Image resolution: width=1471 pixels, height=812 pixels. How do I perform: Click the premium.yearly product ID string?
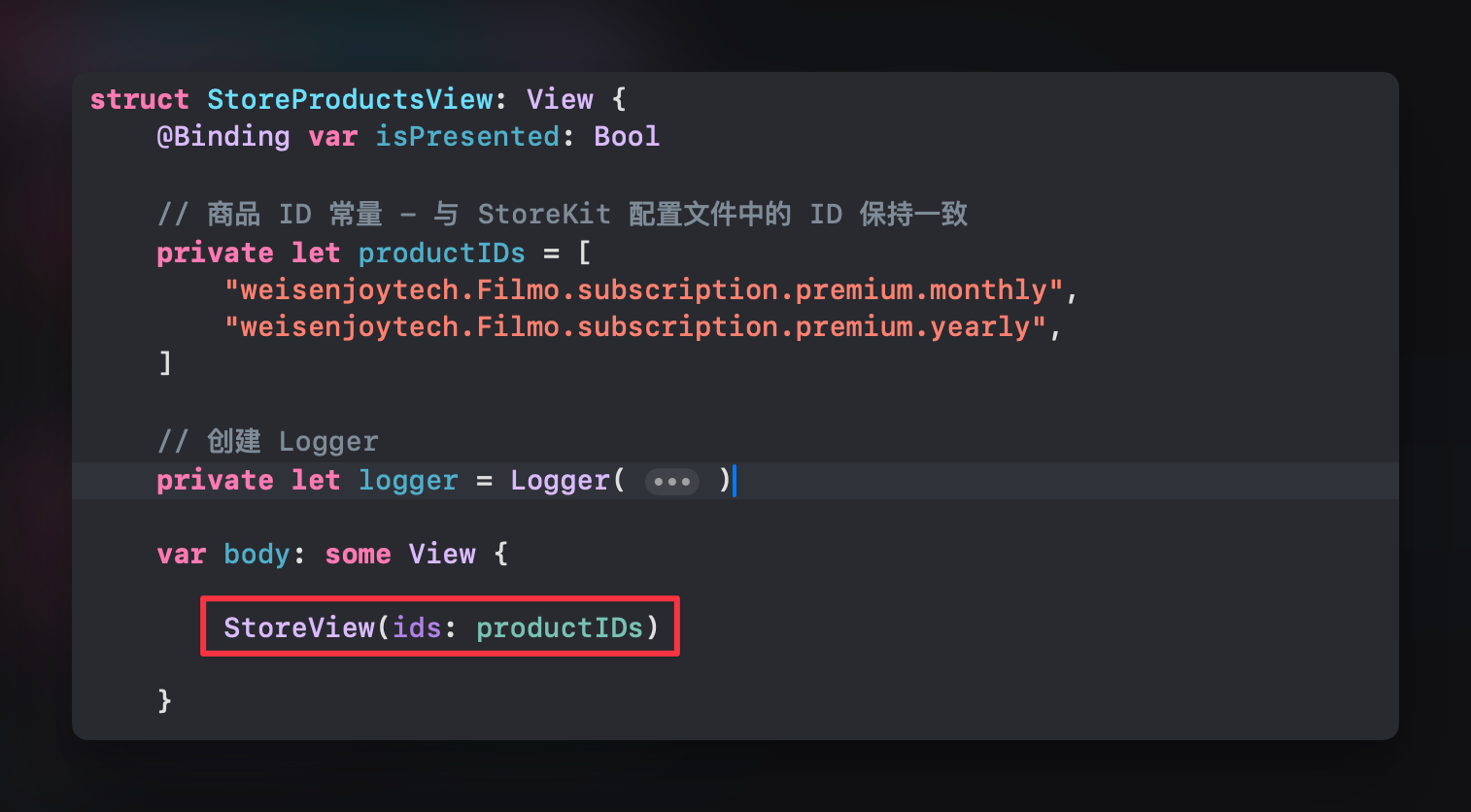point(635,327)
